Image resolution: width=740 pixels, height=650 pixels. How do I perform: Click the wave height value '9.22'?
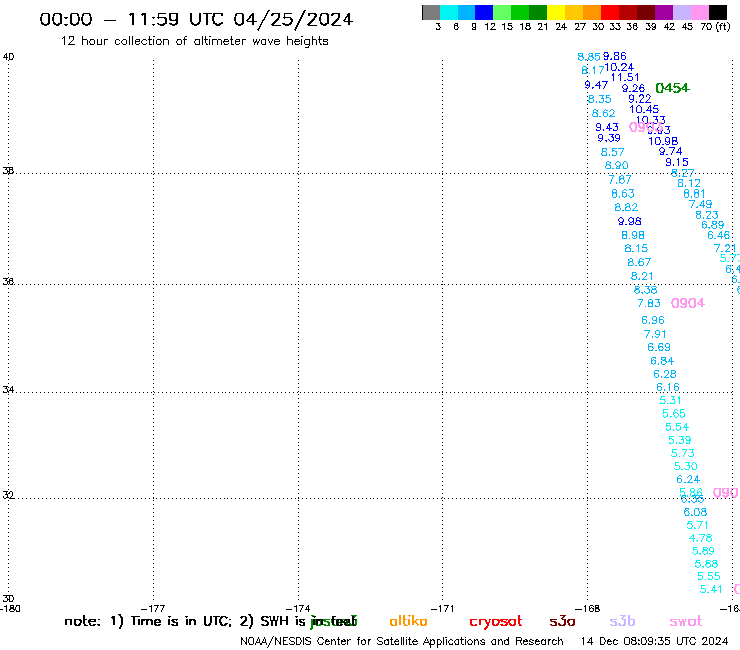[639, 99]
